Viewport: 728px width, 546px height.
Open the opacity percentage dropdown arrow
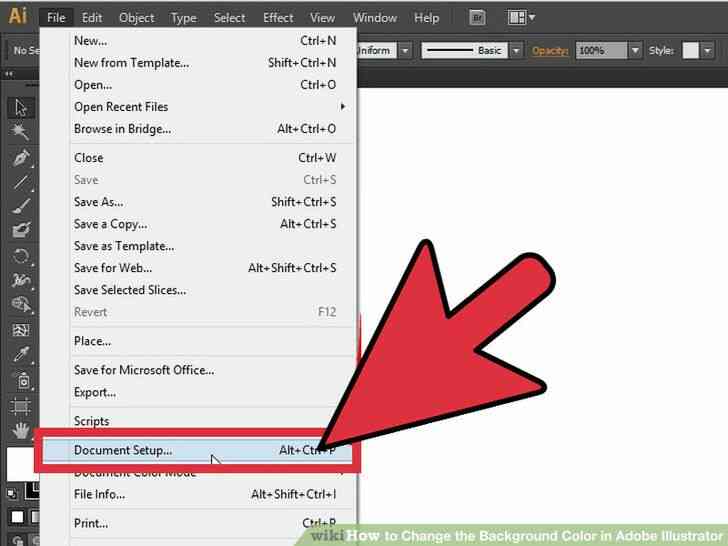(635, 50)
